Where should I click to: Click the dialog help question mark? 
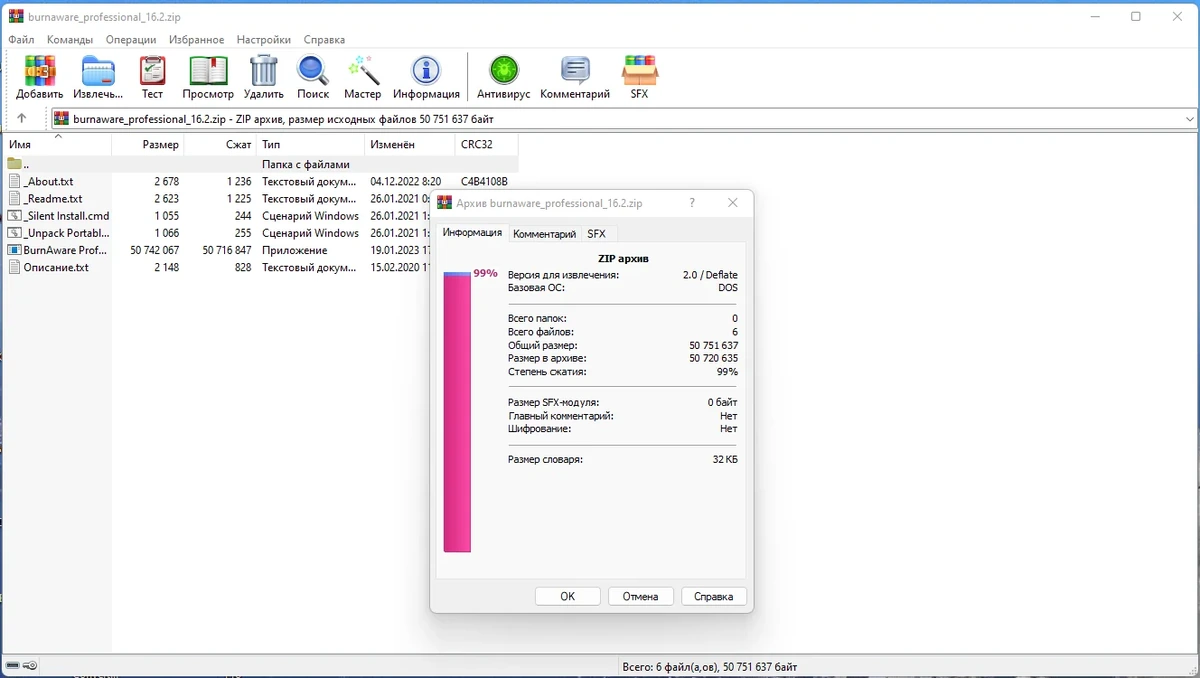point(692,203)
